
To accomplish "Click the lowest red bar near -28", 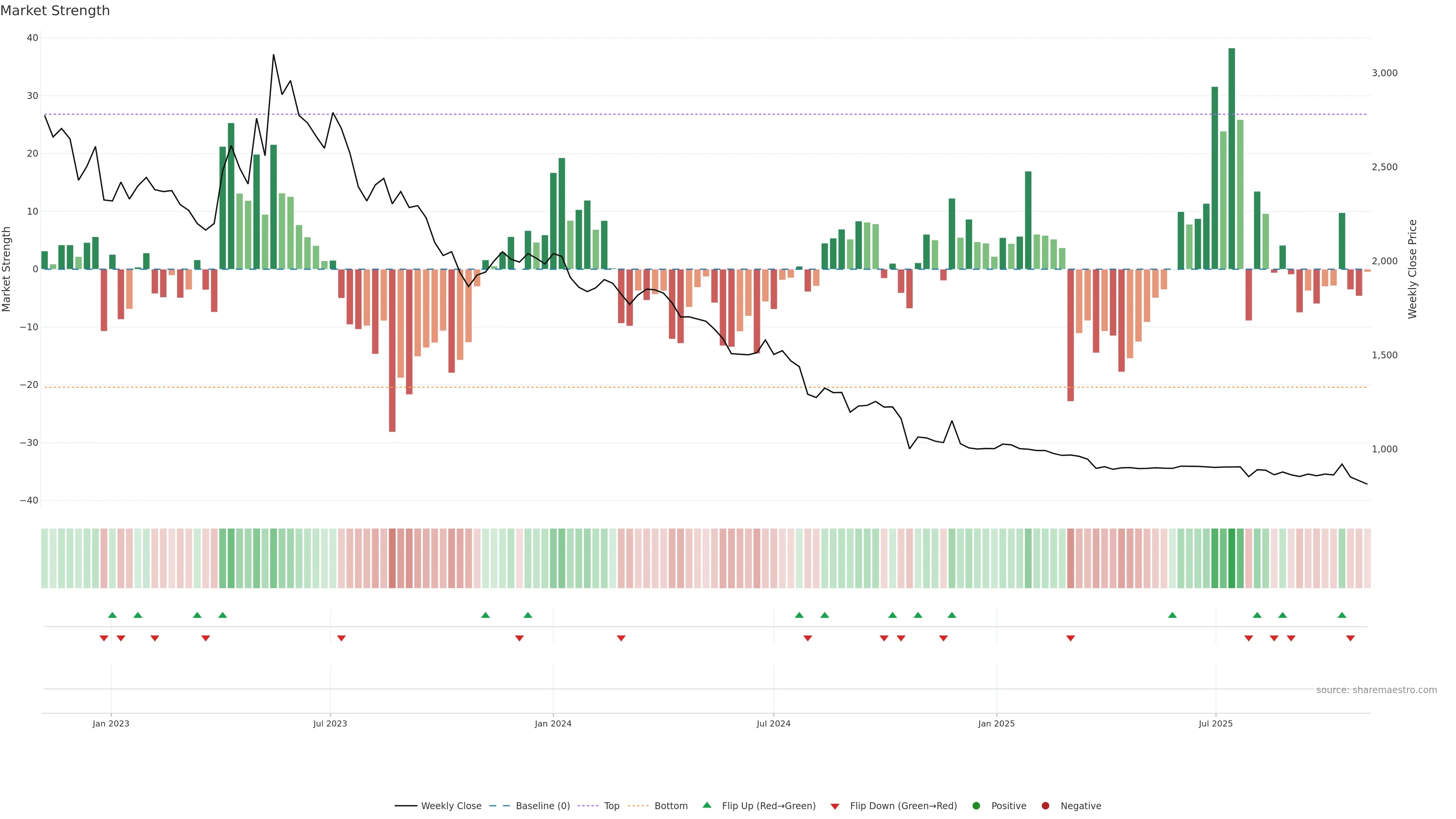I will 392,350.
